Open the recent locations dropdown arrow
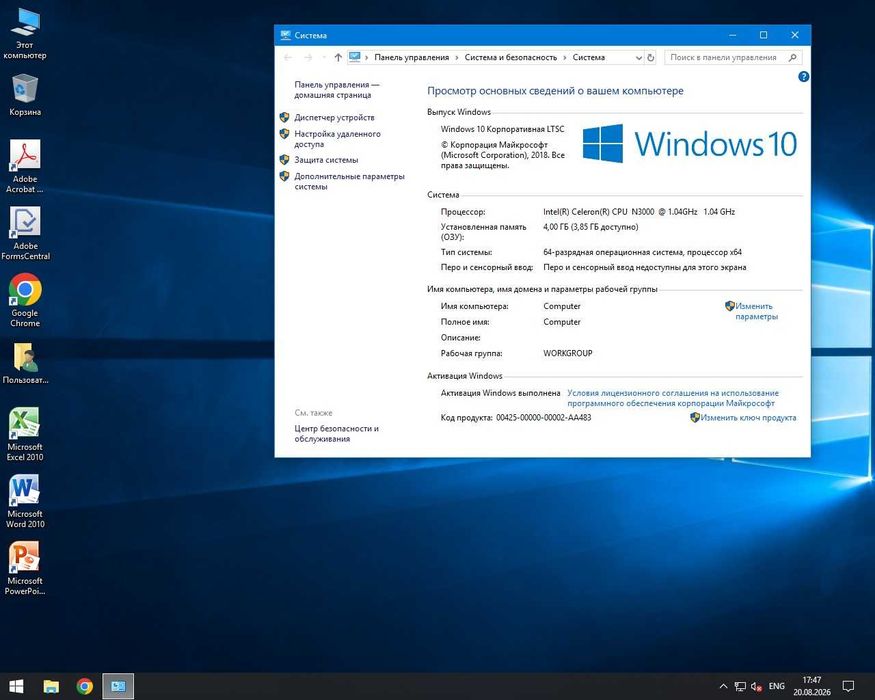 point(324,57)
